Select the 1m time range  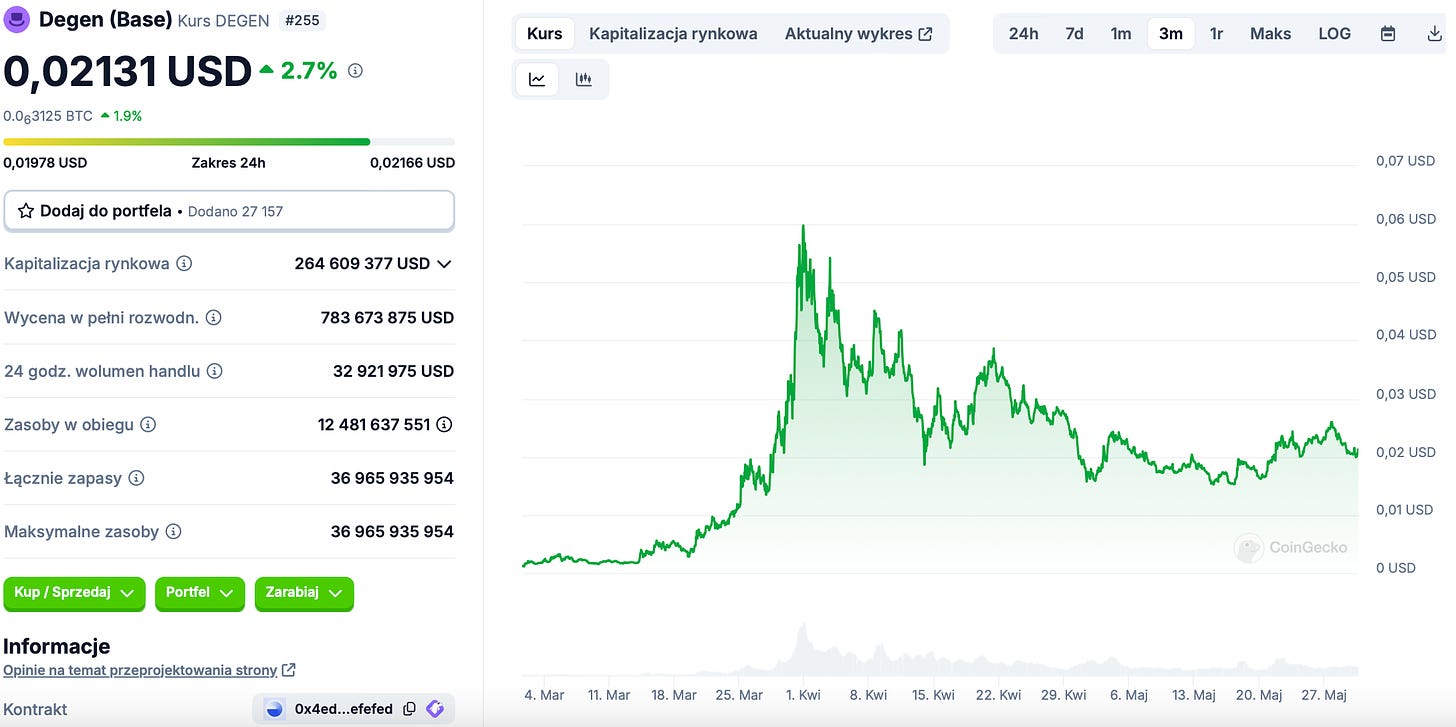pyautogui.click(x=1121, y=34)
